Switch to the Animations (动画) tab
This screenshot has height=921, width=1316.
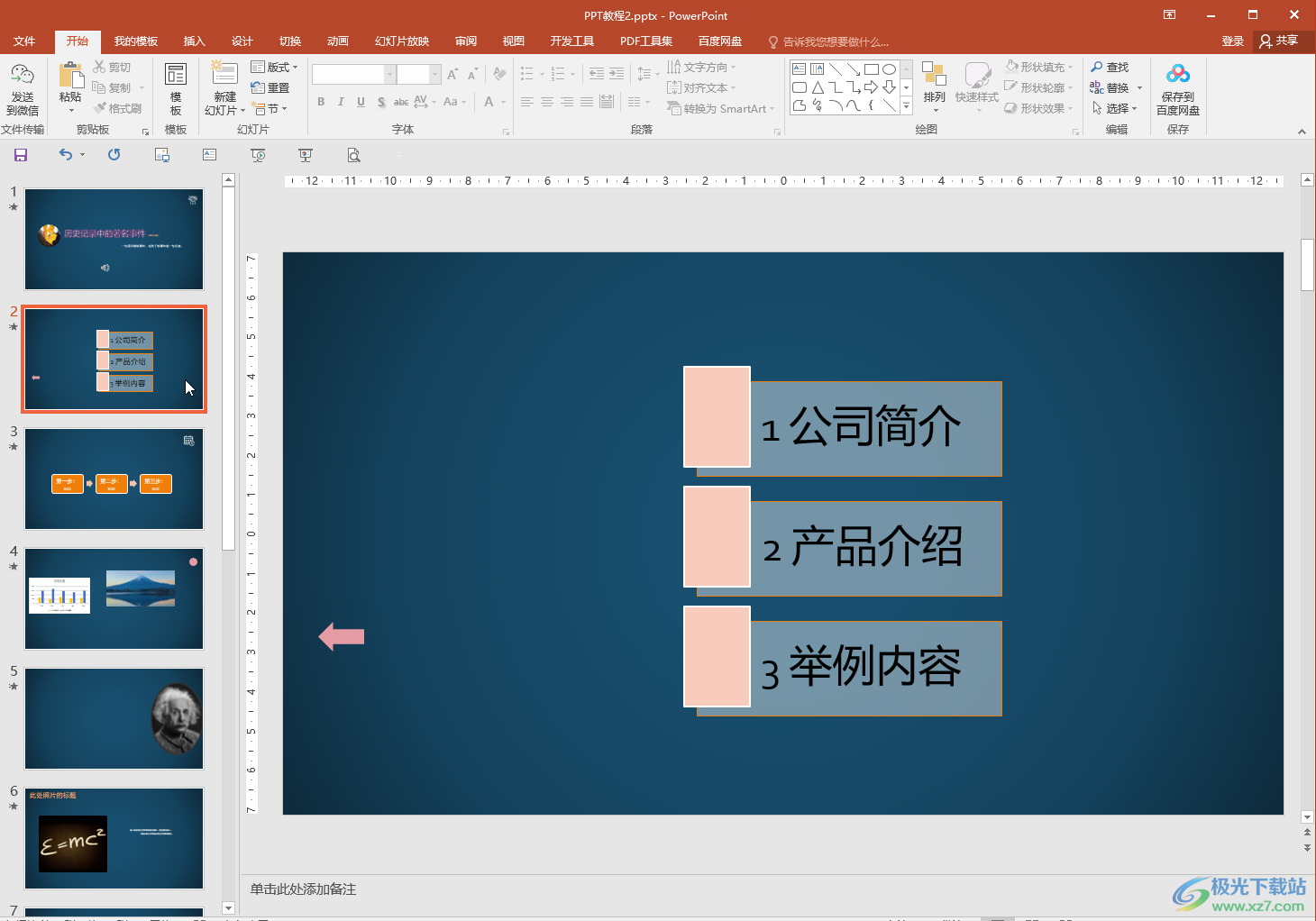pos(338,41)
